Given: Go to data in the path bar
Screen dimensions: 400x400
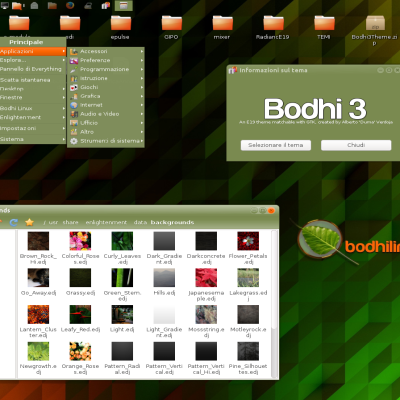Looking at the screenshot, I should click(x=140, y=222).
